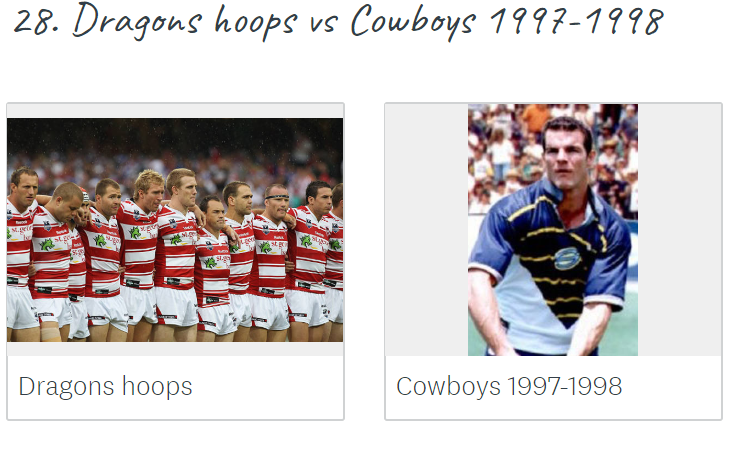
Task: Click the white space right of 'Cowboys 1997-1998' text
Action: tap(671, 387)
